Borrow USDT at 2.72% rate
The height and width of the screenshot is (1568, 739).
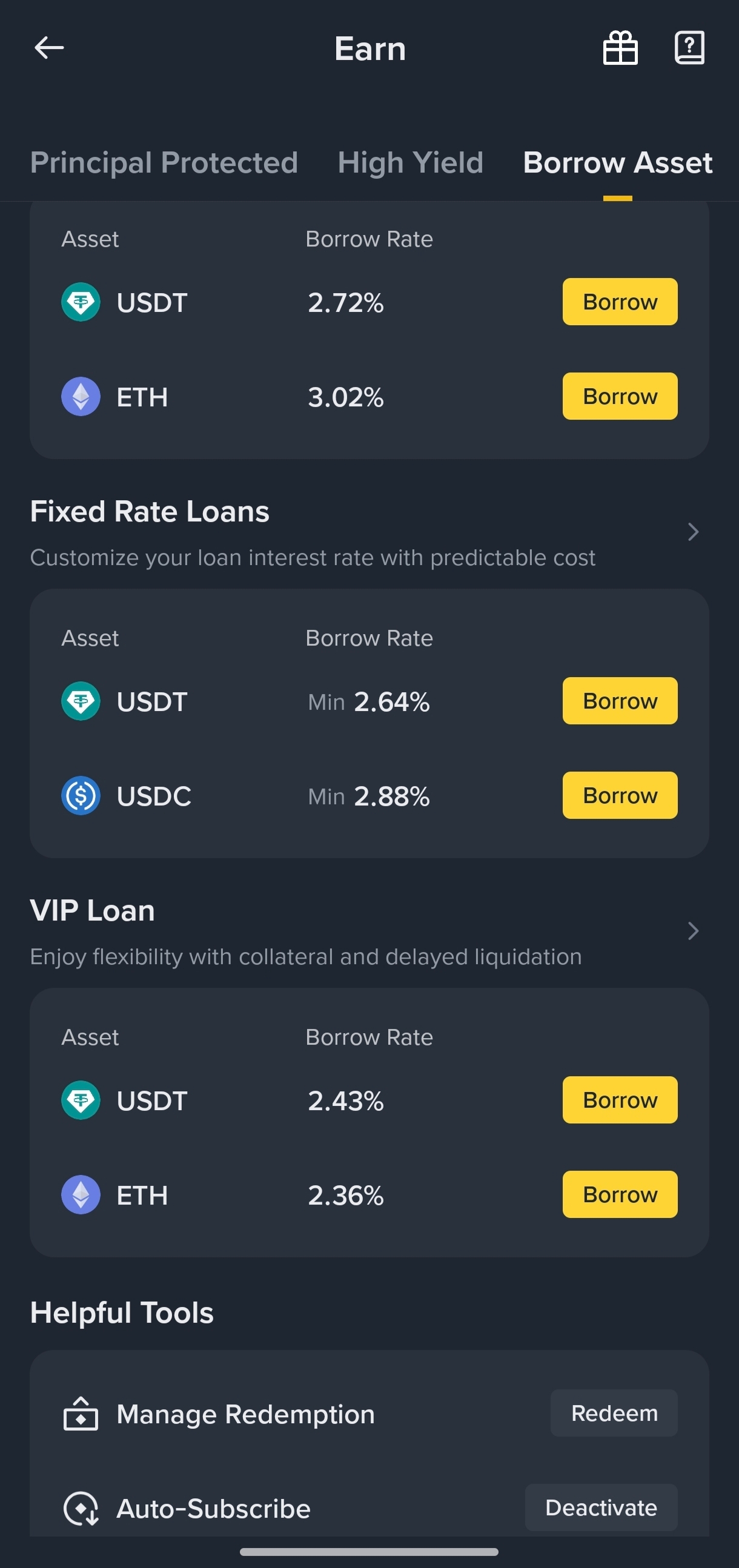[620, 301]
